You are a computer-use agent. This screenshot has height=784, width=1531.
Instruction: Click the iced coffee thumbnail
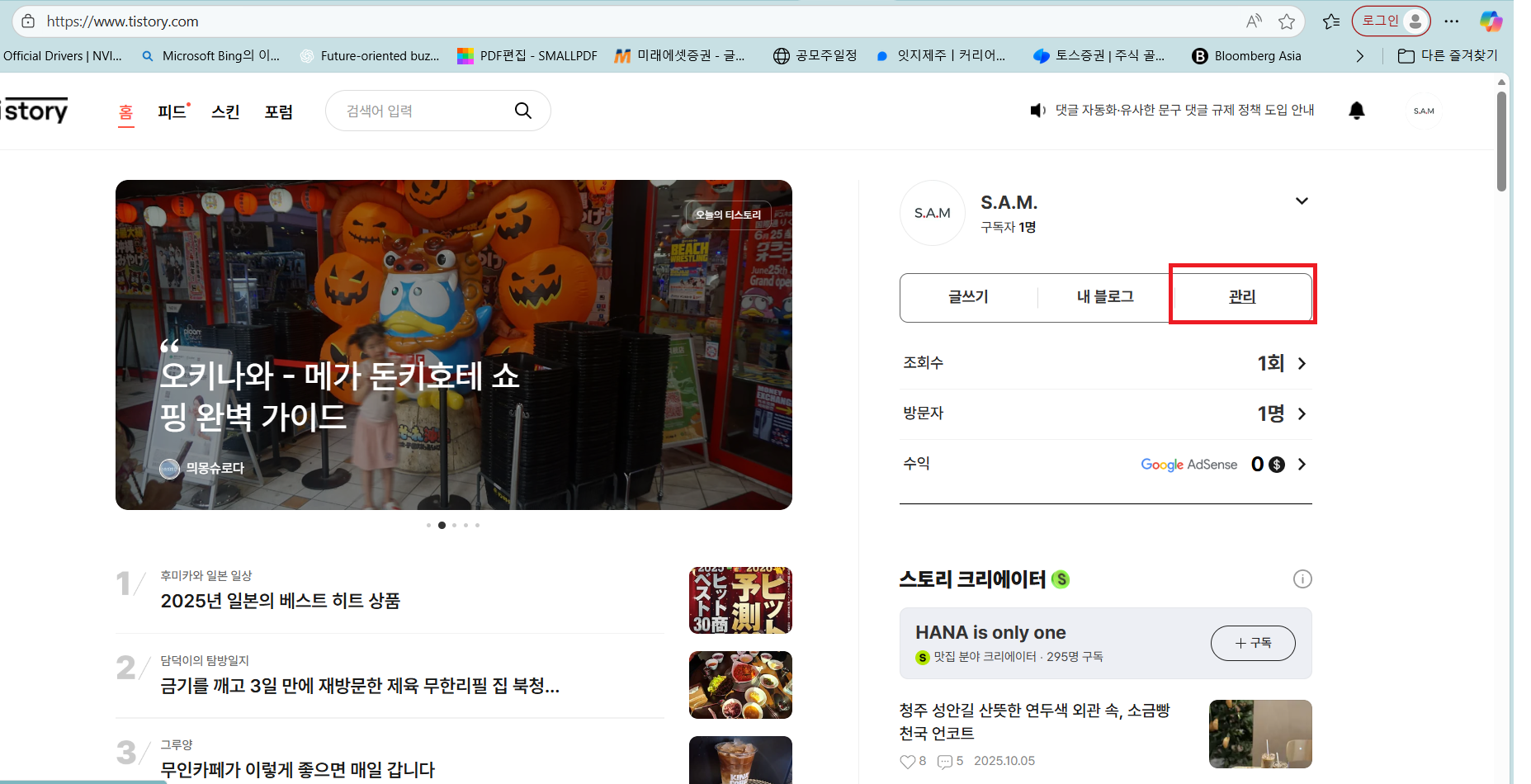[x=740, y=760]
